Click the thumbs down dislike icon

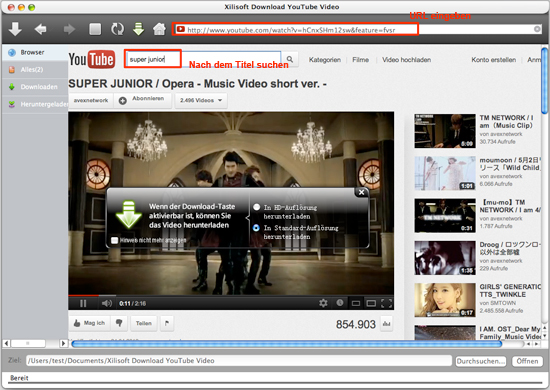point(119,323)
